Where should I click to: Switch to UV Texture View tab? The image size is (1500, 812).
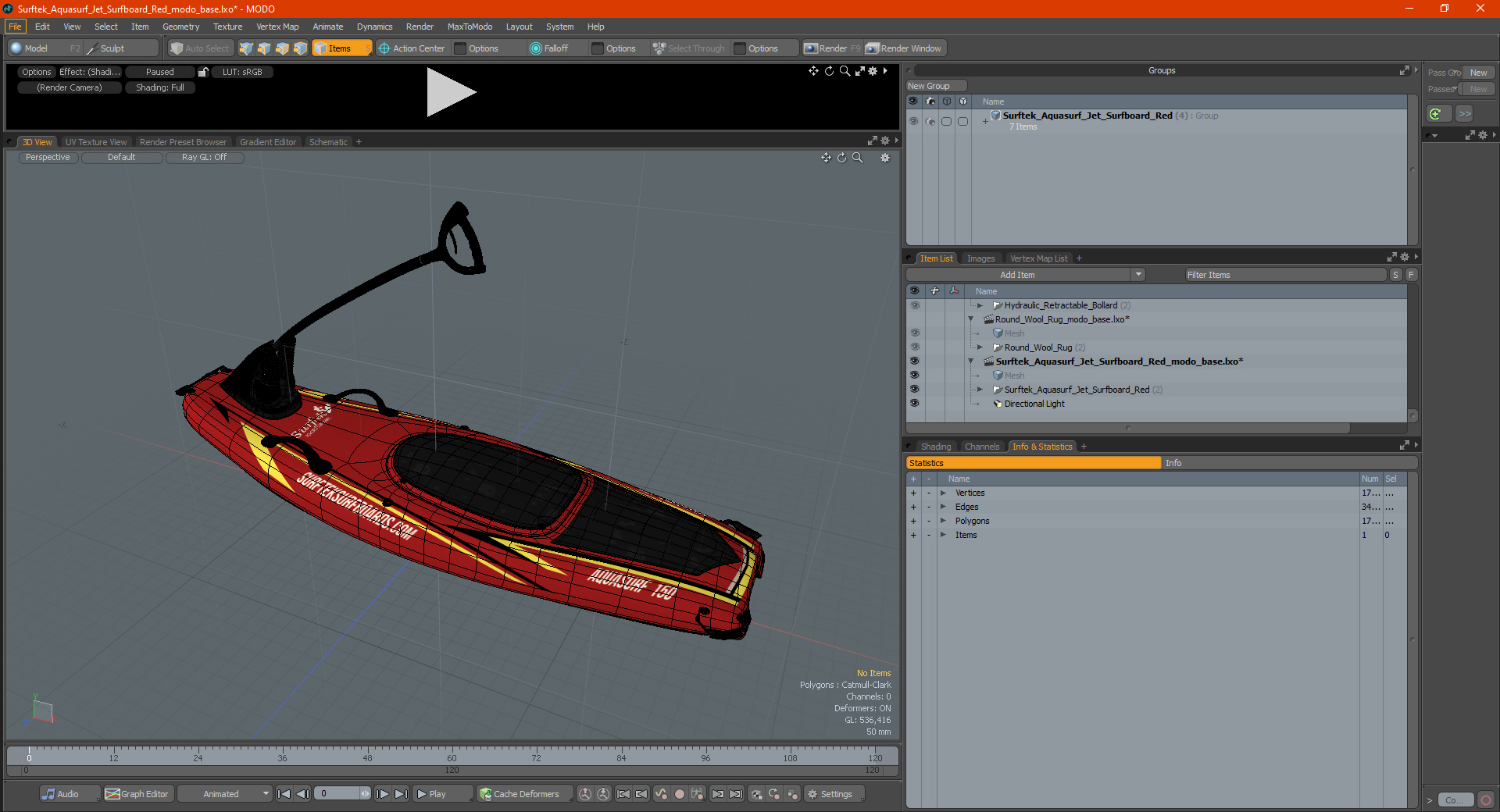96,142
